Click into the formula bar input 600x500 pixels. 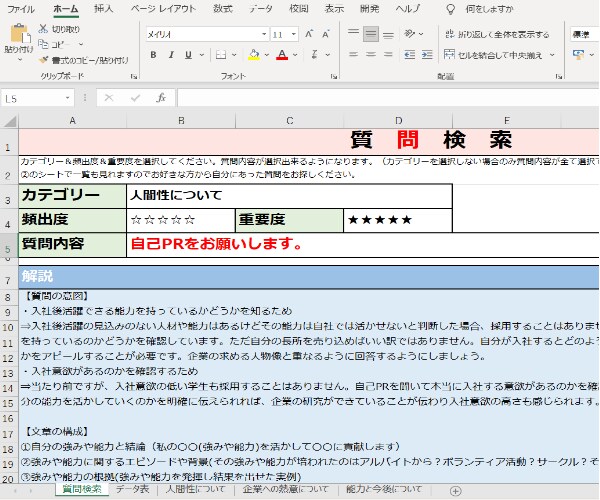point(388,98)
